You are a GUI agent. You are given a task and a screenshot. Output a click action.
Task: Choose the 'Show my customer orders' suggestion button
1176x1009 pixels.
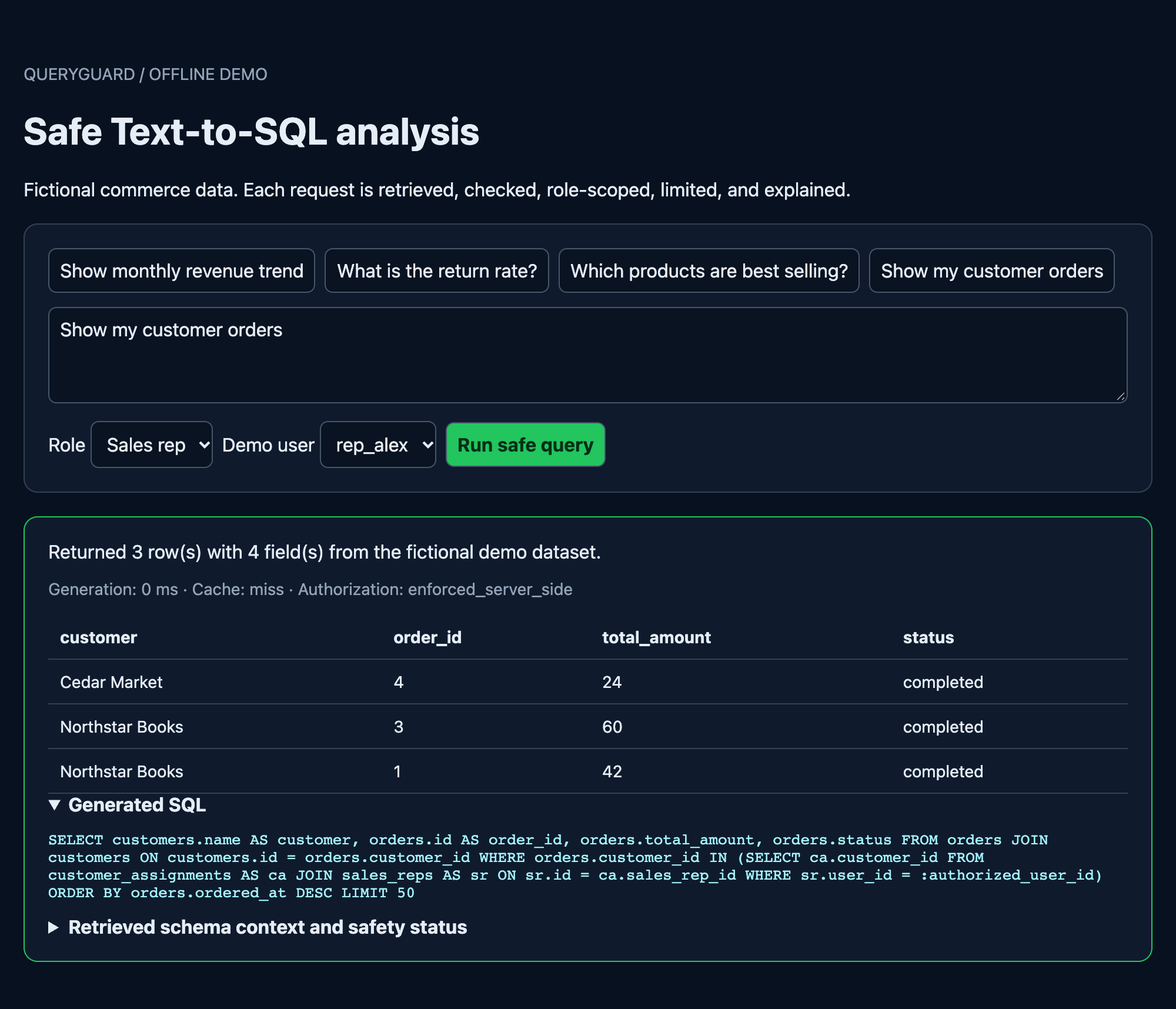point(992,270)
